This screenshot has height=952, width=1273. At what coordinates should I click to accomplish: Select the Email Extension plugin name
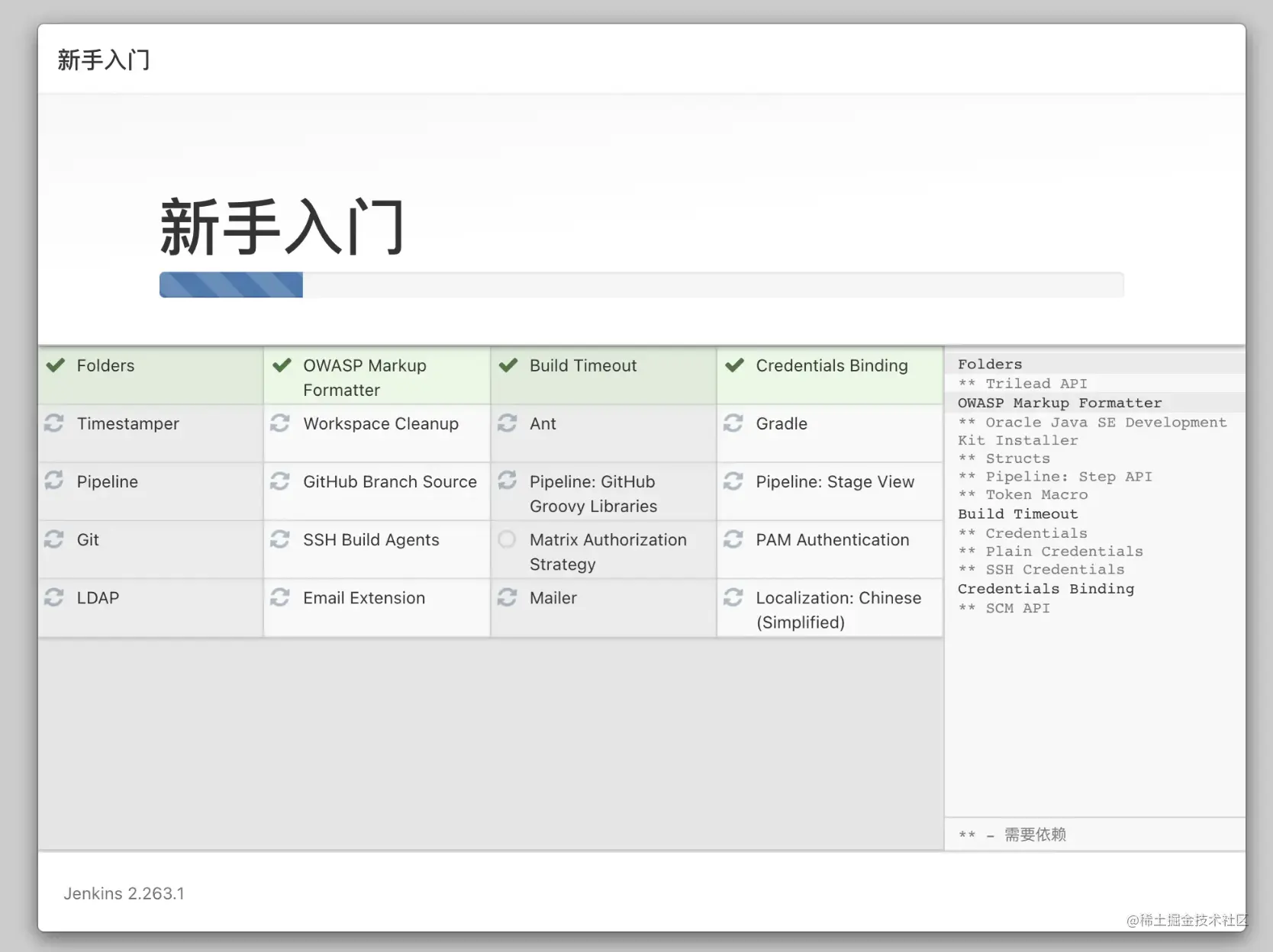(364, 597)
